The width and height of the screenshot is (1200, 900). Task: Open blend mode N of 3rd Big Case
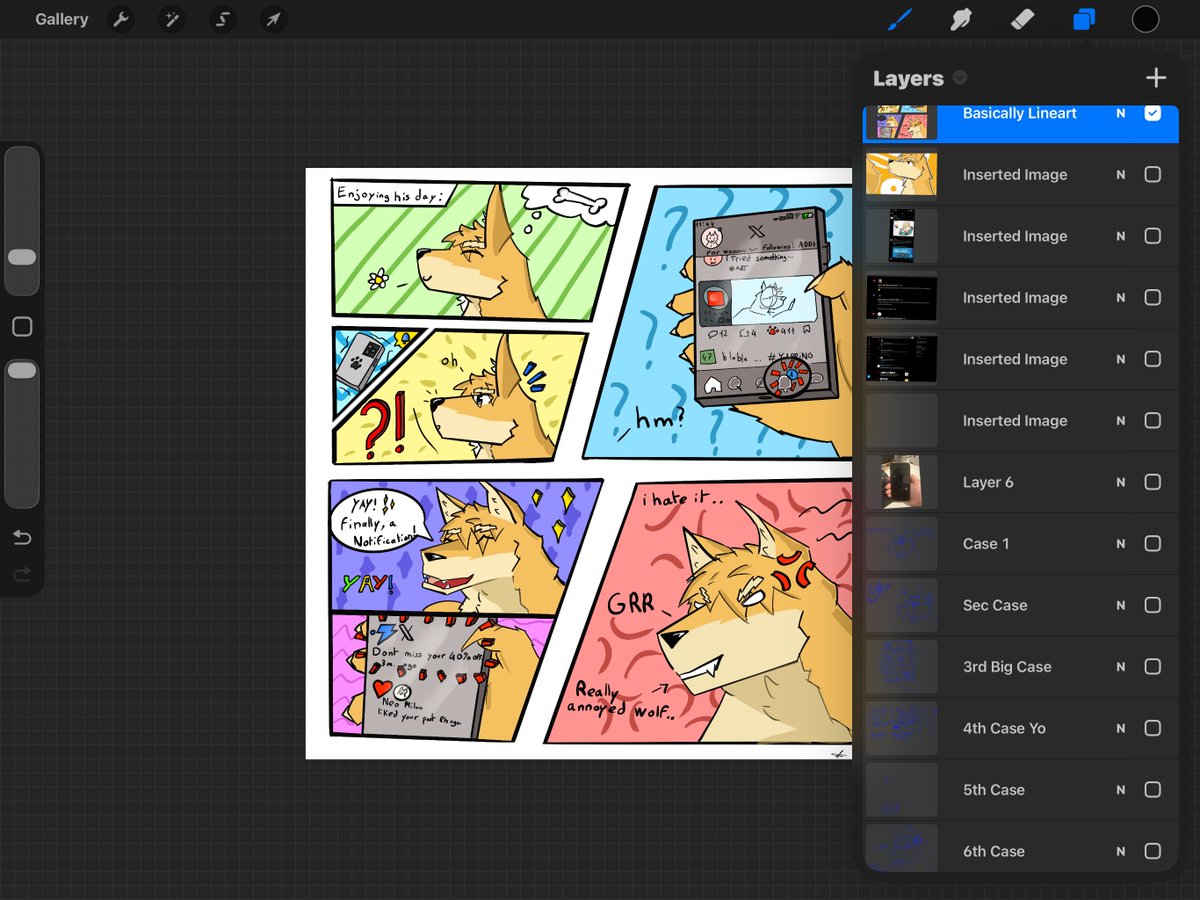coord(1121,667)
